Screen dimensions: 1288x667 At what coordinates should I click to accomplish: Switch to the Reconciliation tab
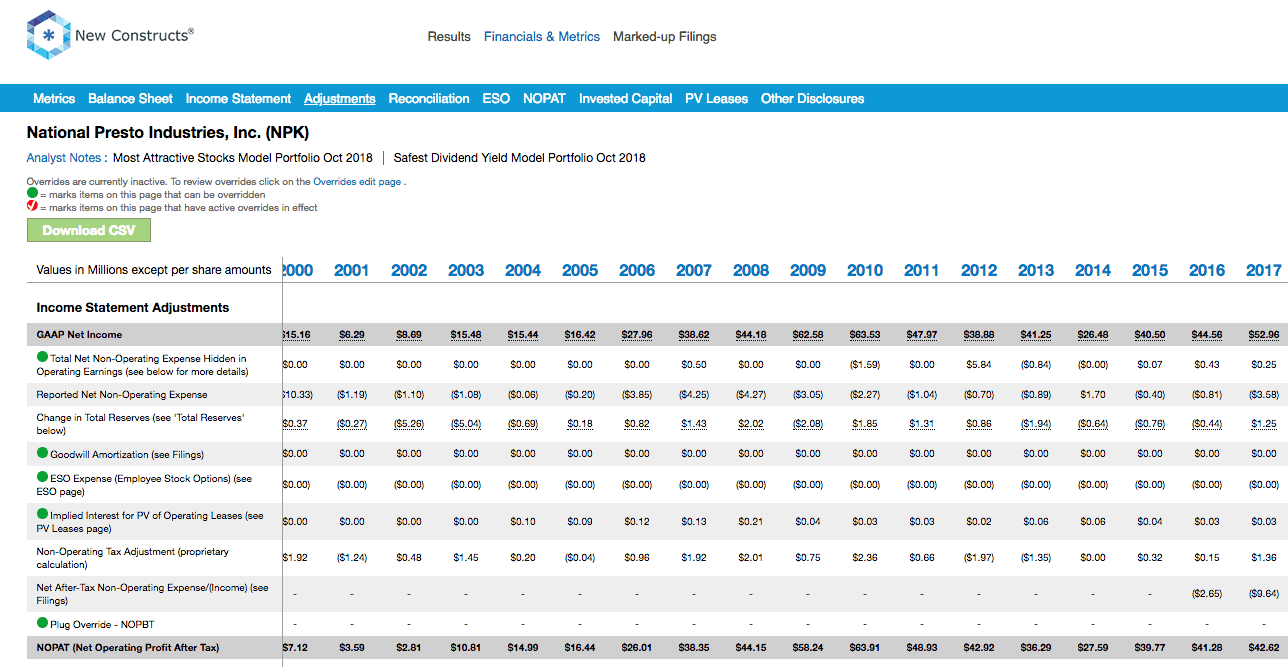(x=429, y=98)
